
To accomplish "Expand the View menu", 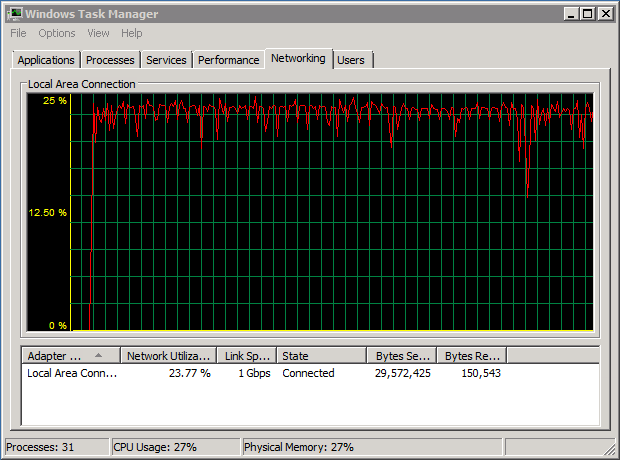I will [98, 33].
